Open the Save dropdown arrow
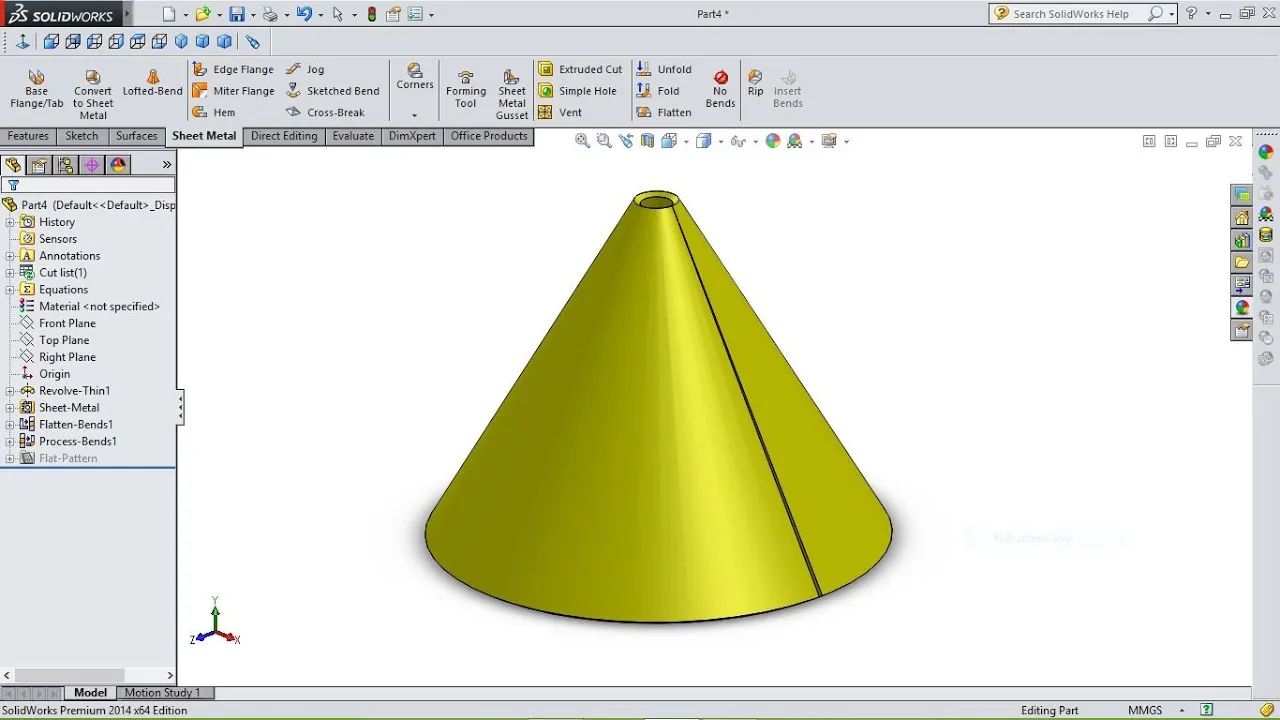1280x720 pixels. (253, 15)
